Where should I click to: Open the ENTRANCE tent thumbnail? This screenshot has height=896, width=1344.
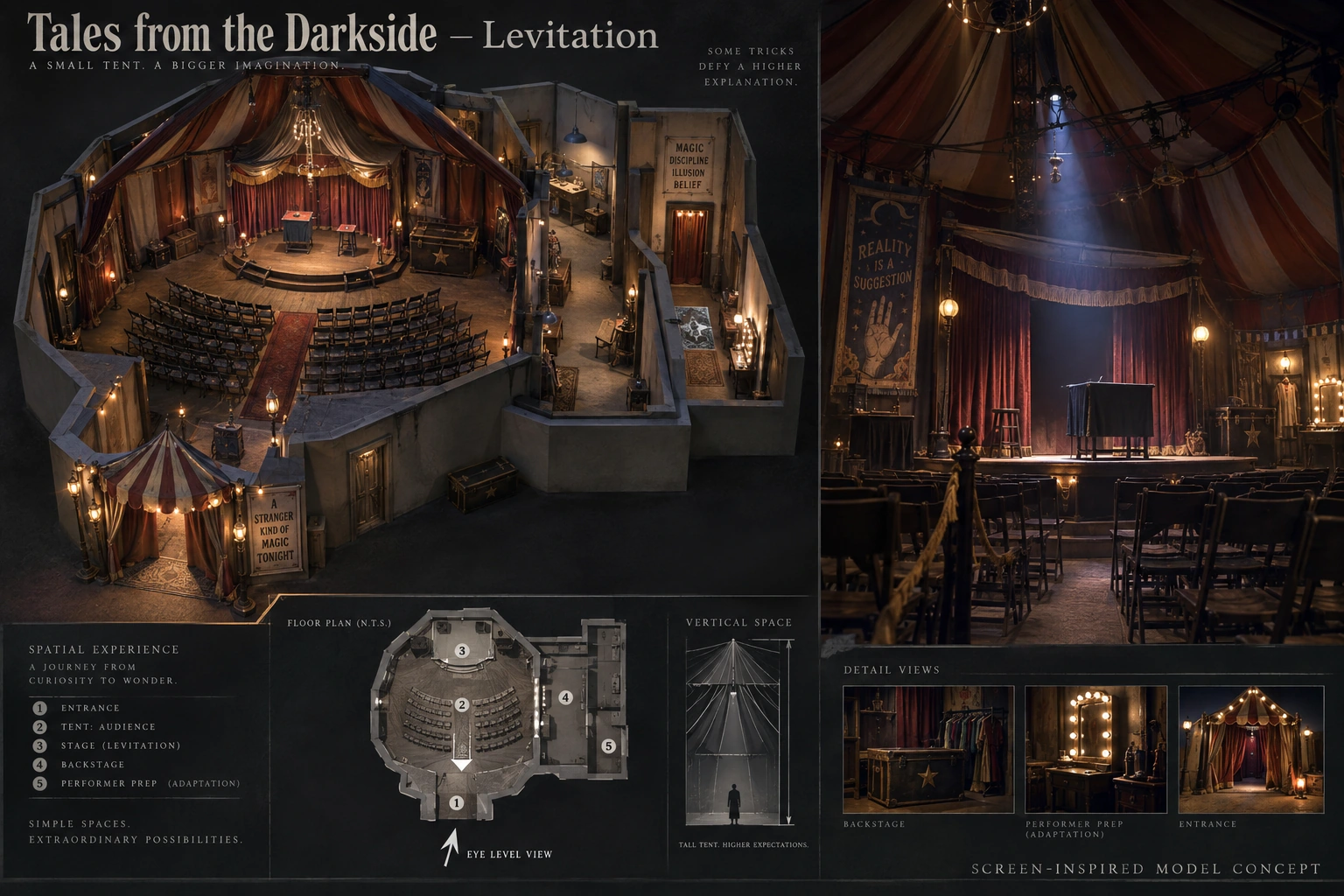[1251, 750]
